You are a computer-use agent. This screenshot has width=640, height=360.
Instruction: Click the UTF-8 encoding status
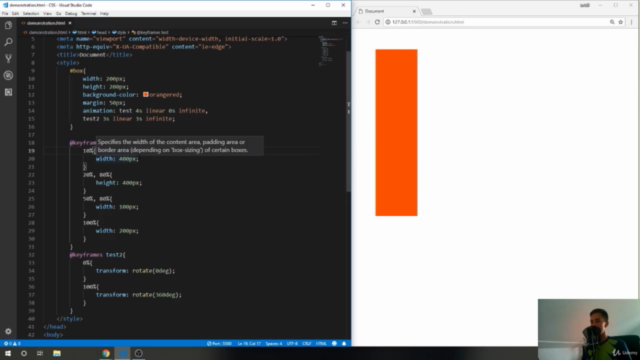point(292,344)
